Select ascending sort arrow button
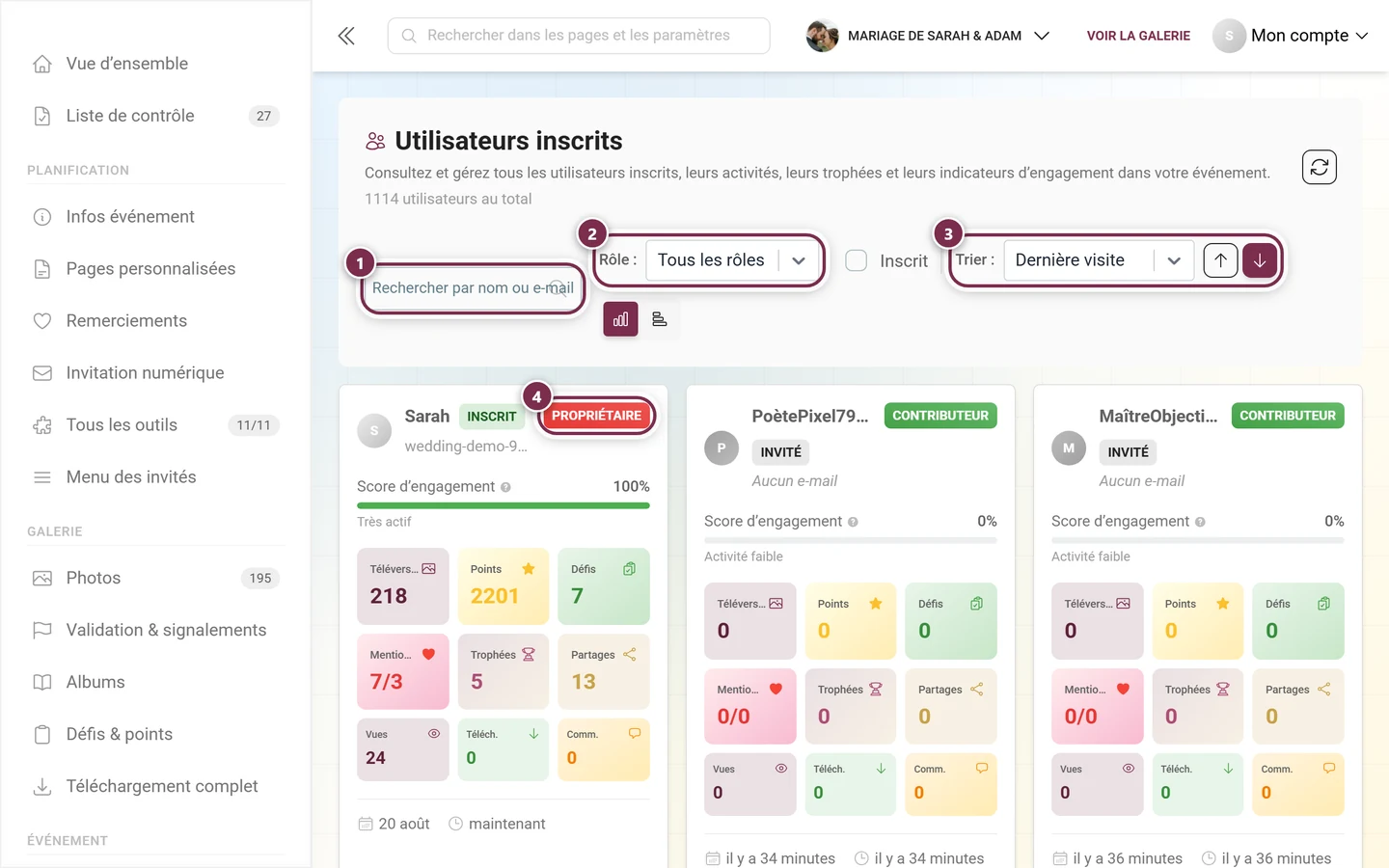Screen dimensions: 1389x868 (1220, 260)
